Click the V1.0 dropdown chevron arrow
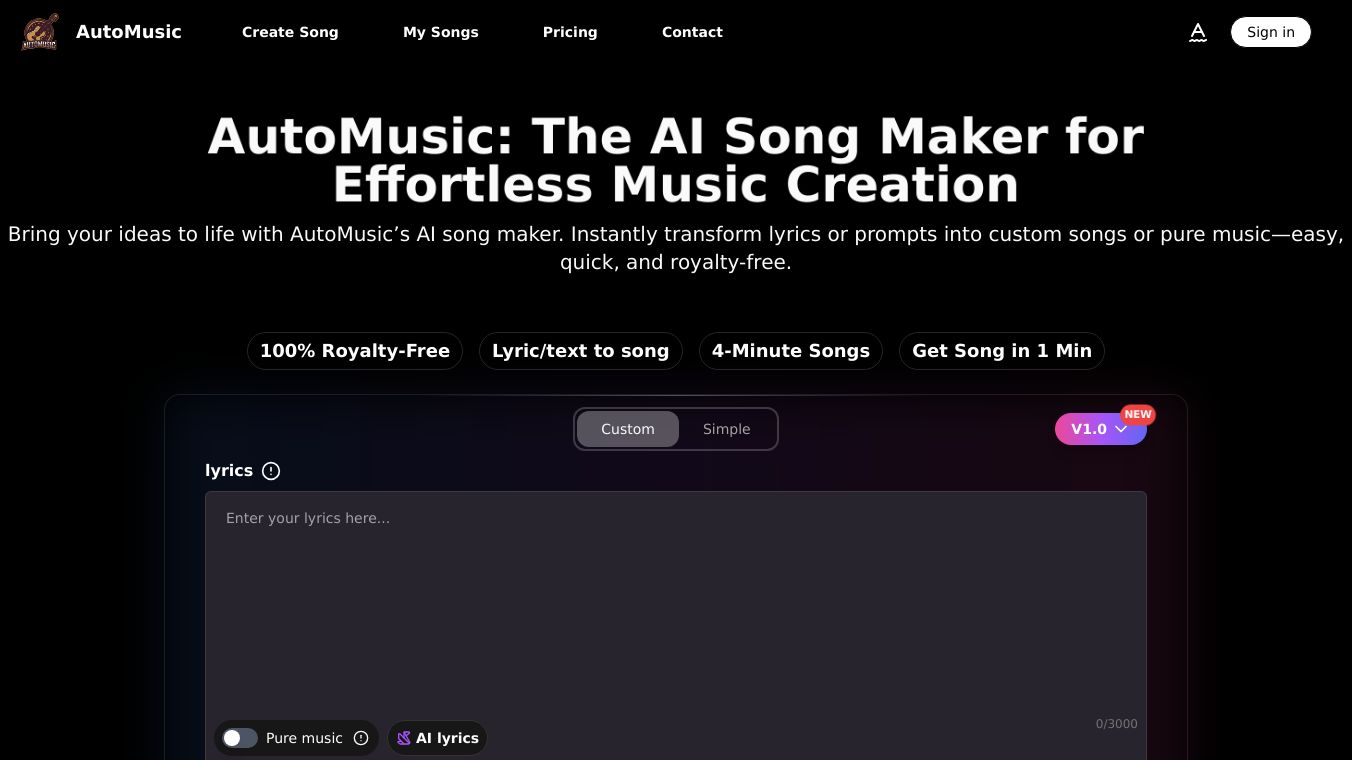 pos(1121,429)
